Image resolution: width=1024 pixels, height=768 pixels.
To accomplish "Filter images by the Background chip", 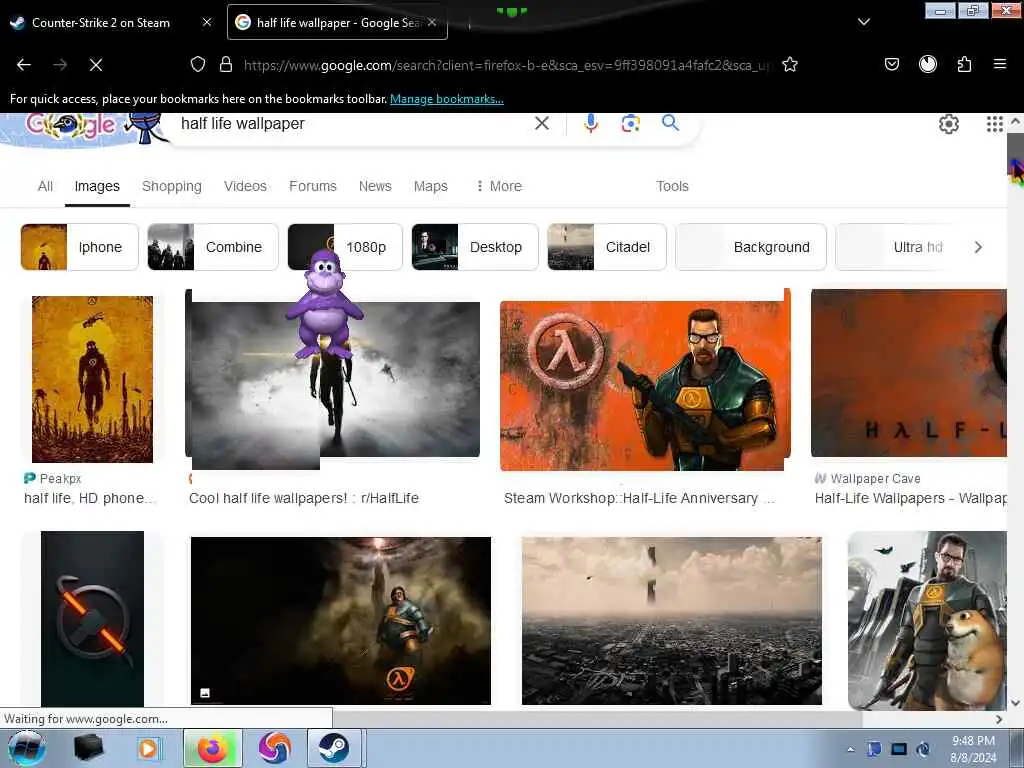I will click(751, 247).
